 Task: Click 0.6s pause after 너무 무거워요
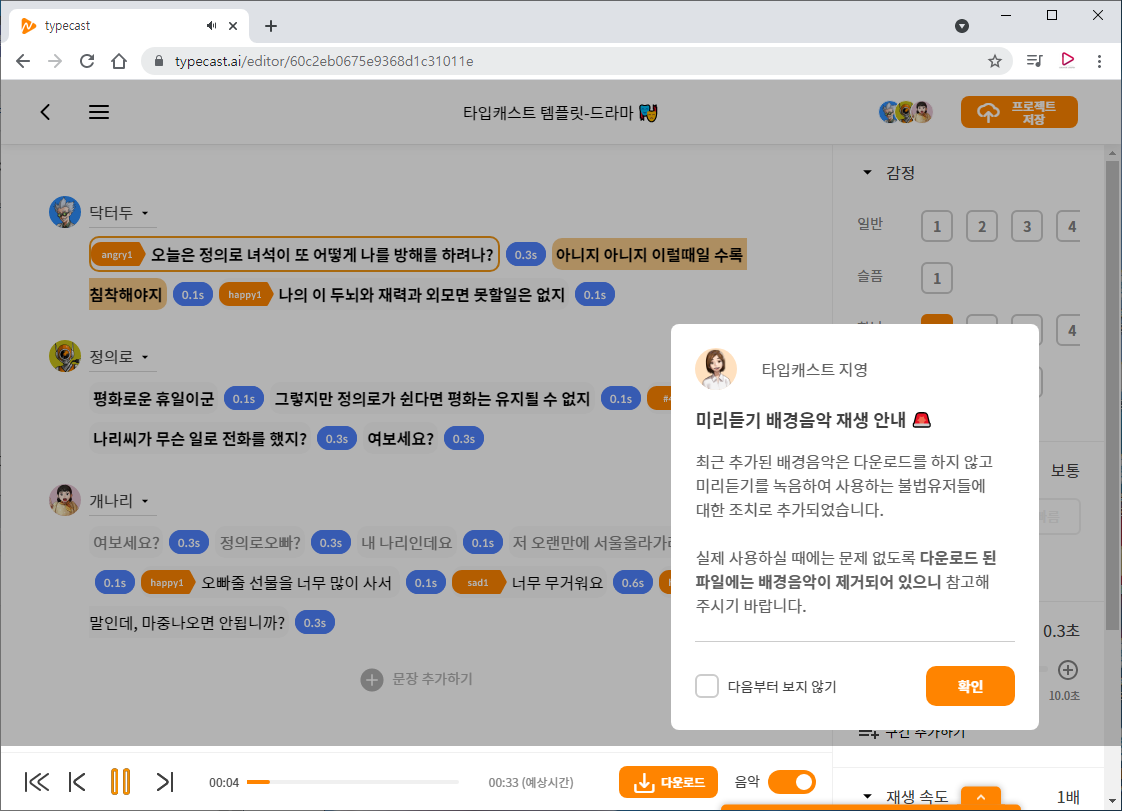(633, 583)
